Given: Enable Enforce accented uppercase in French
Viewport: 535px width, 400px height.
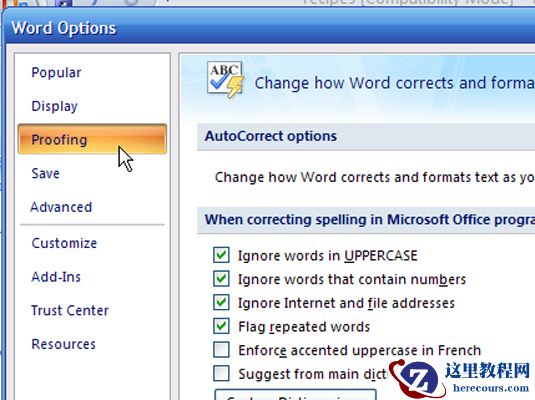Looking at the screenshot, I should [x=221, y=350].
